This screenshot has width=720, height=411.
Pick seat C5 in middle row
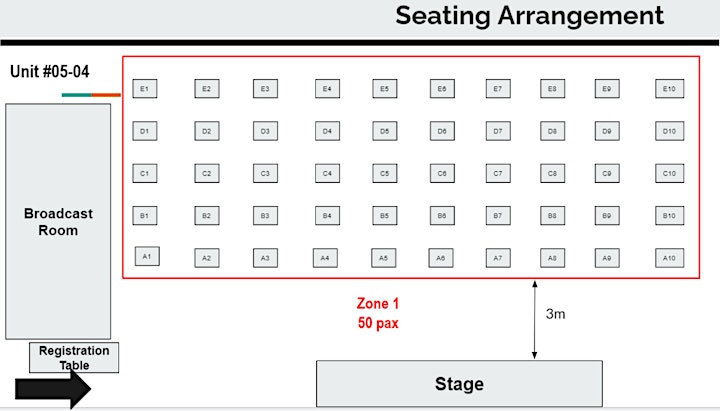[x=385, y=174]
